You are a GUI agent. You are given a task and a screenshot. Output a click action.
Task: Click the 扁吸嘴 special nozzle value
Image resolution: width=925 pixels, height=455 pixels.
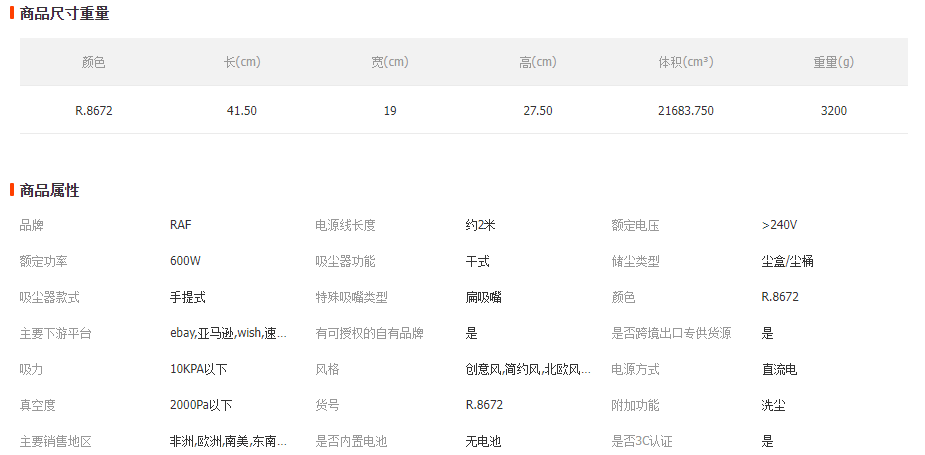pyautogui.click(x=483, y=297)
